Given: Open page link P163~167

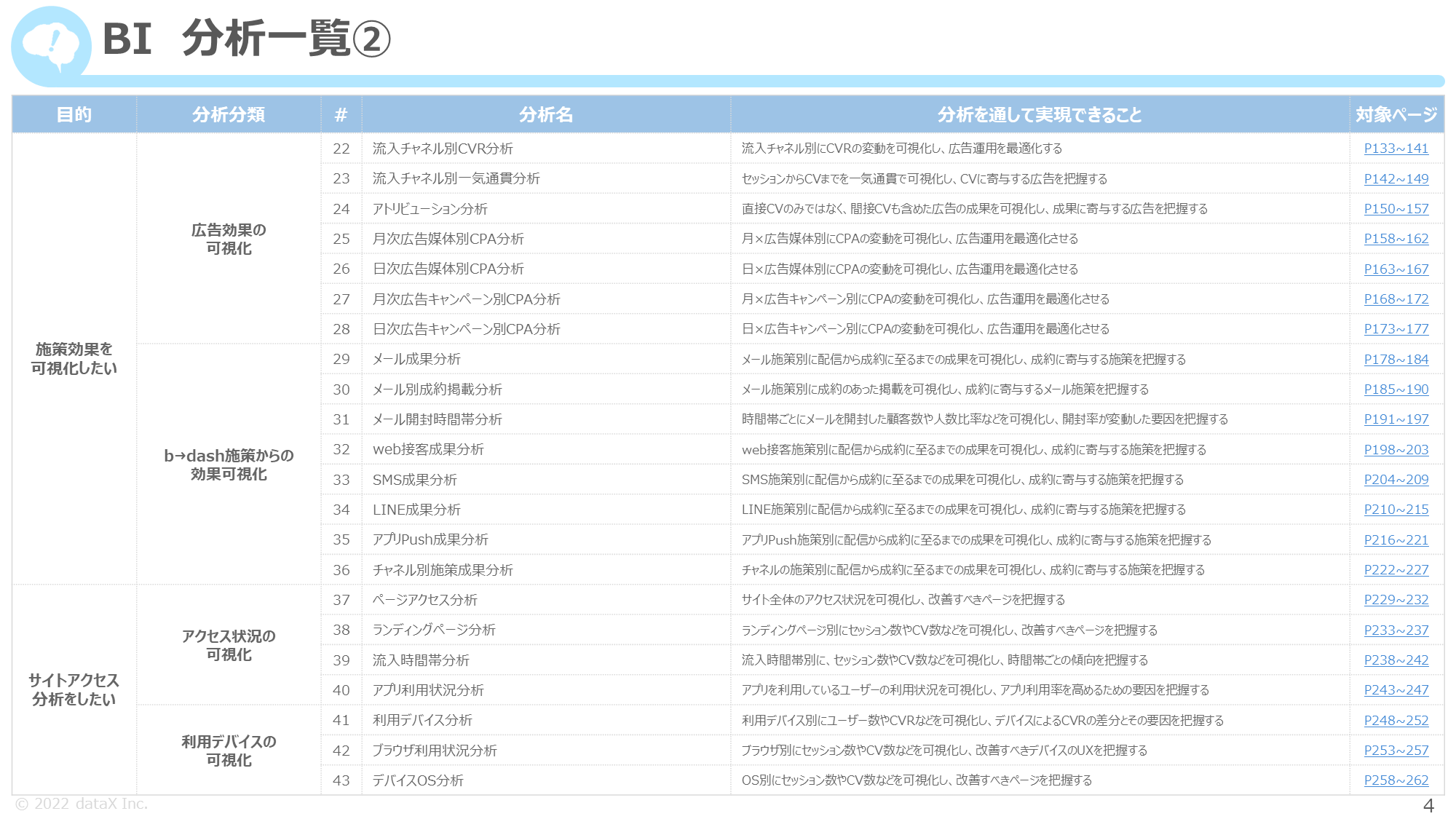Looking at the screenshot, I should tap(1396, 269).
